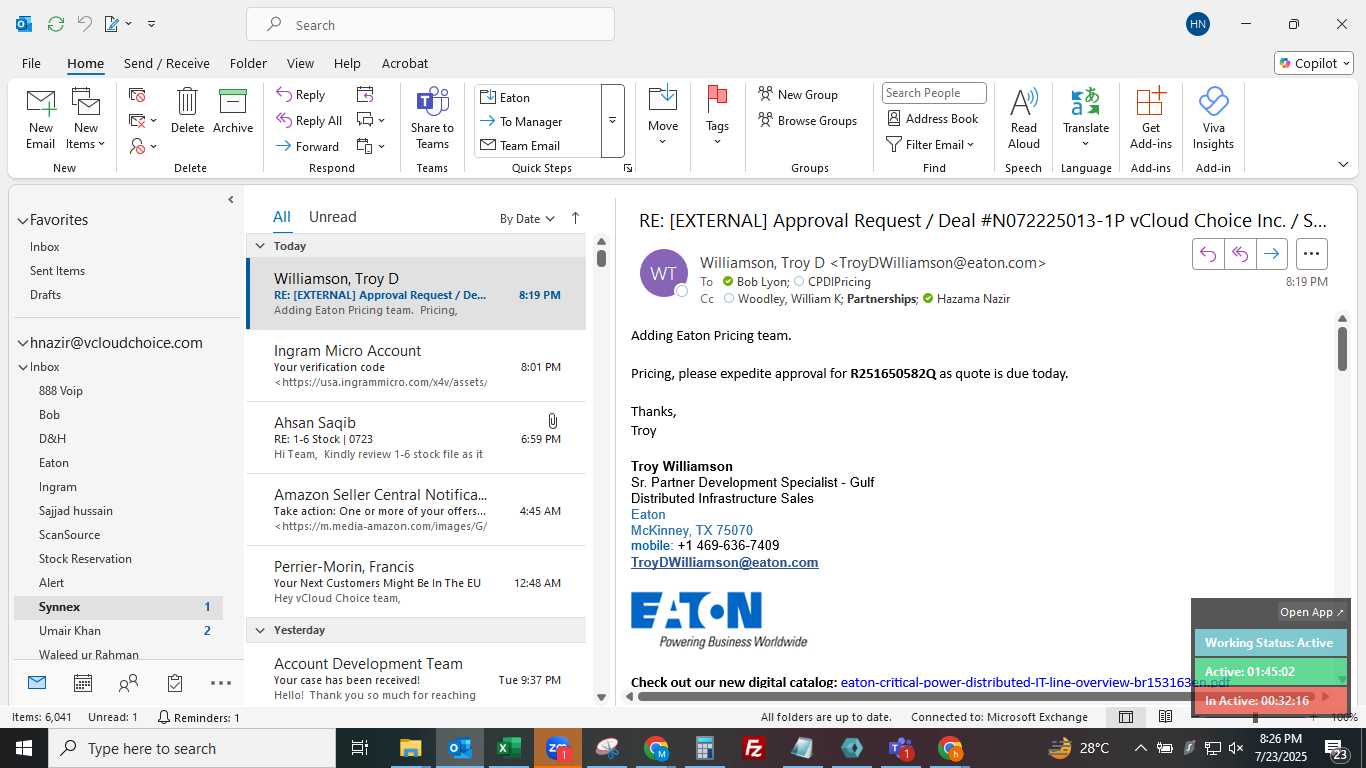Open the Acrobat tab
The height and width of the screenshot is (768, 1366).
[405, 63]
